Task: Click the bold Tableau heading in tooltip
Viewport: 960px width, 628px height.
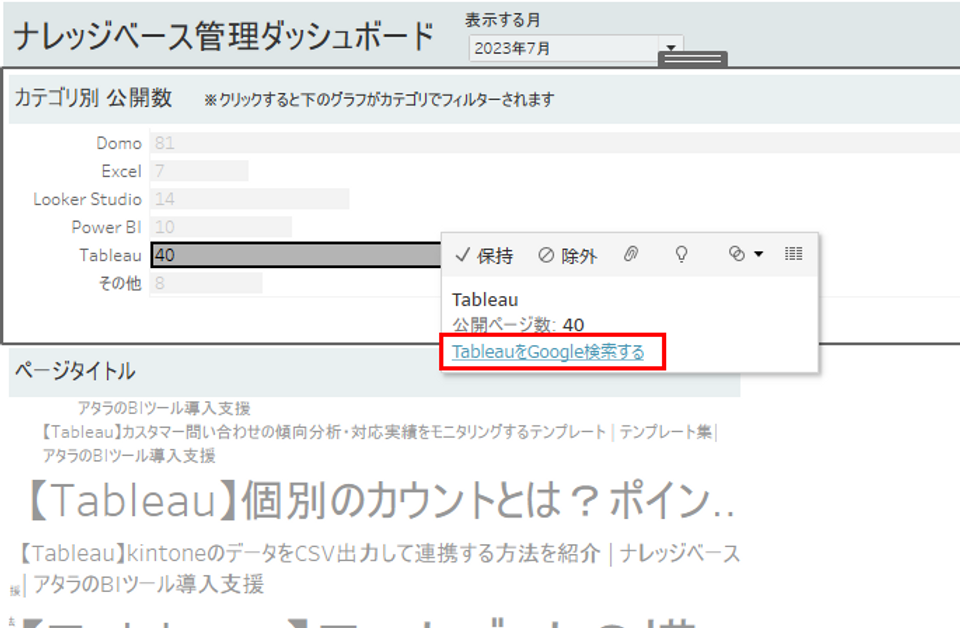Action: [x=485, y=300]
